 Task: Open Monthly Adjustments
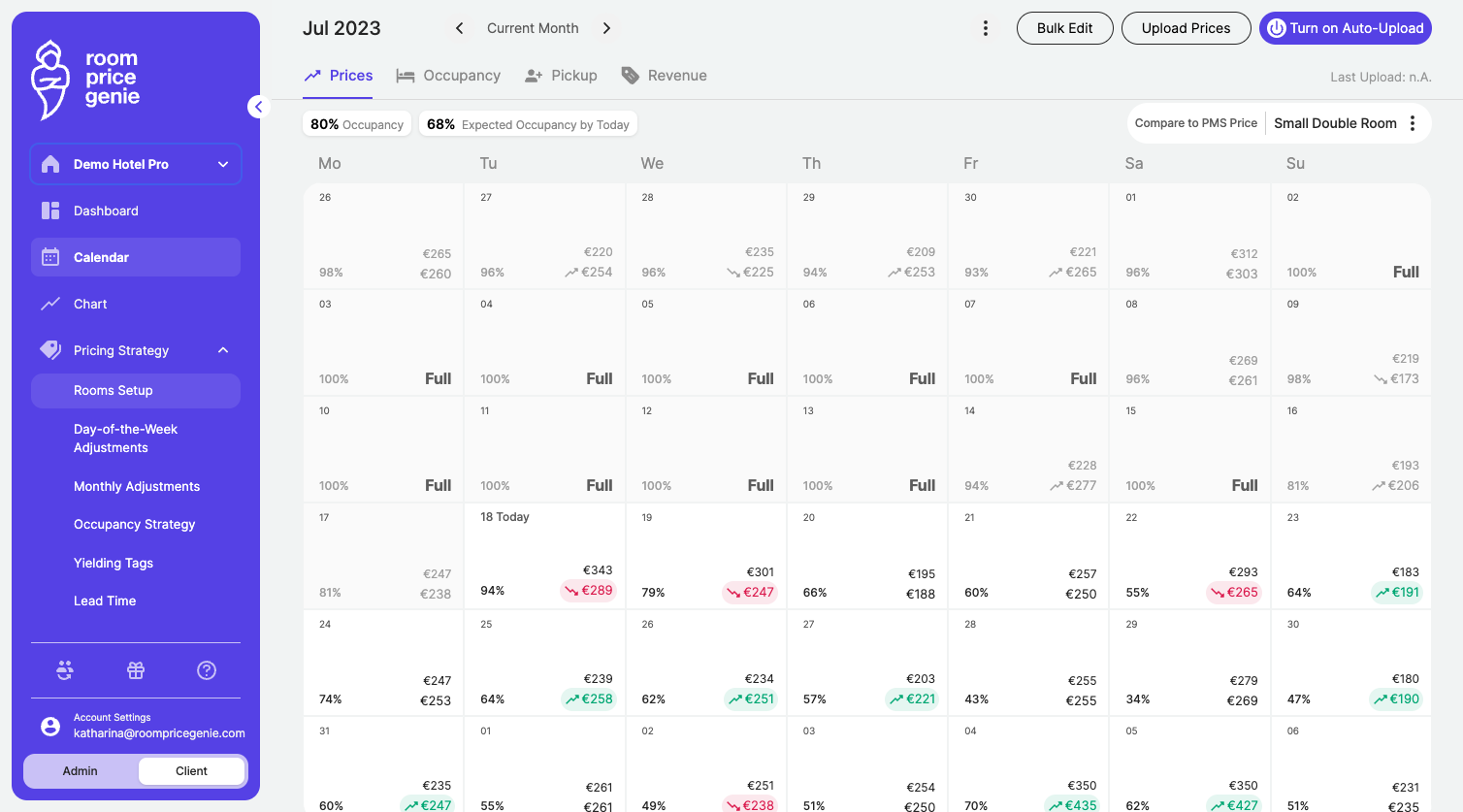(x=136, y=486)
